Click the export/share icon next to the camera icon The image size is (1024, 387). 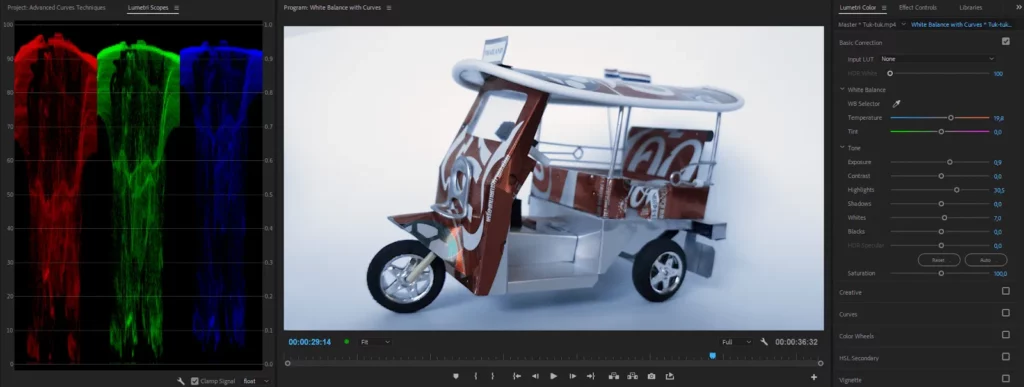[669, 377]
